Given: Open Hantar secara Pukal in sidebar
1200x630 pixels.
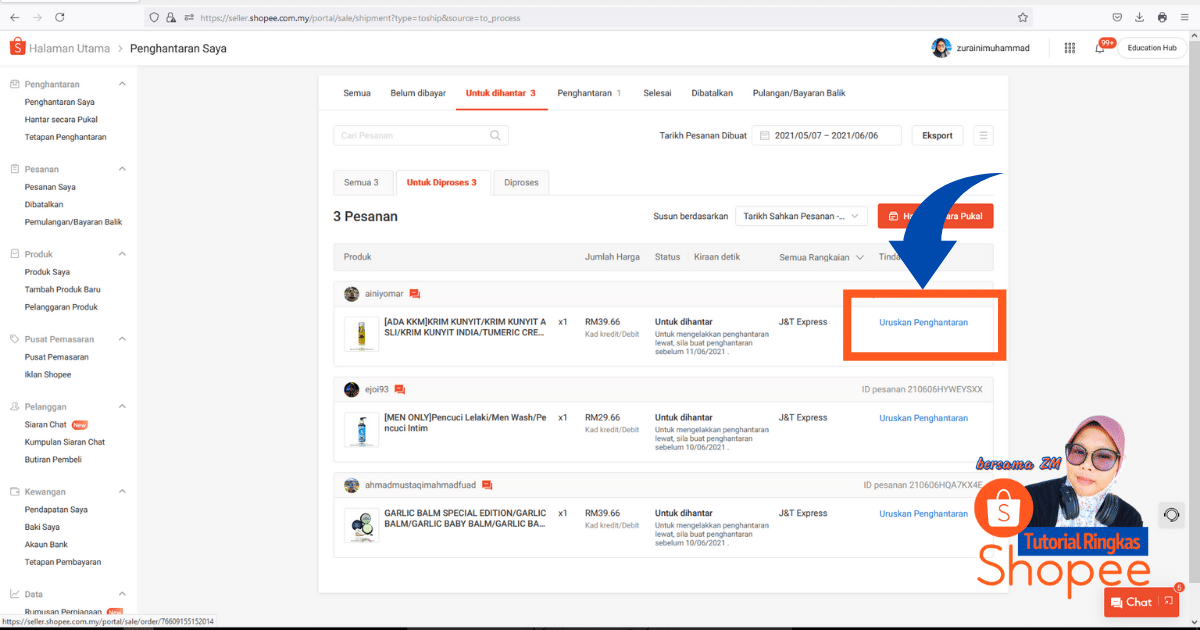Looking at the screenshot, I should point(61,119).
